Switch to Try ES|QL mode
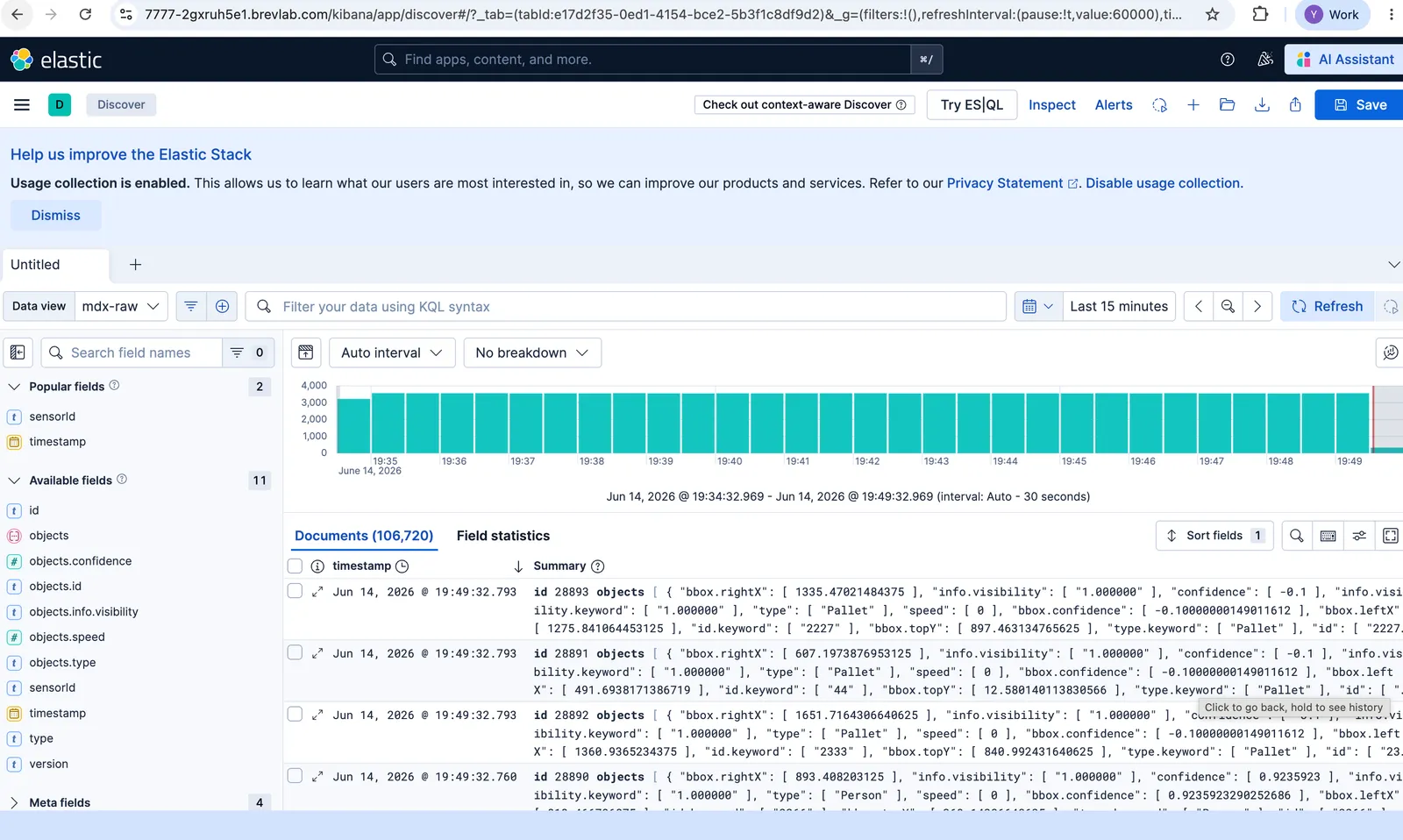Screen dimensions: 1403x840 pyautogui.click(x=972, y=104)
